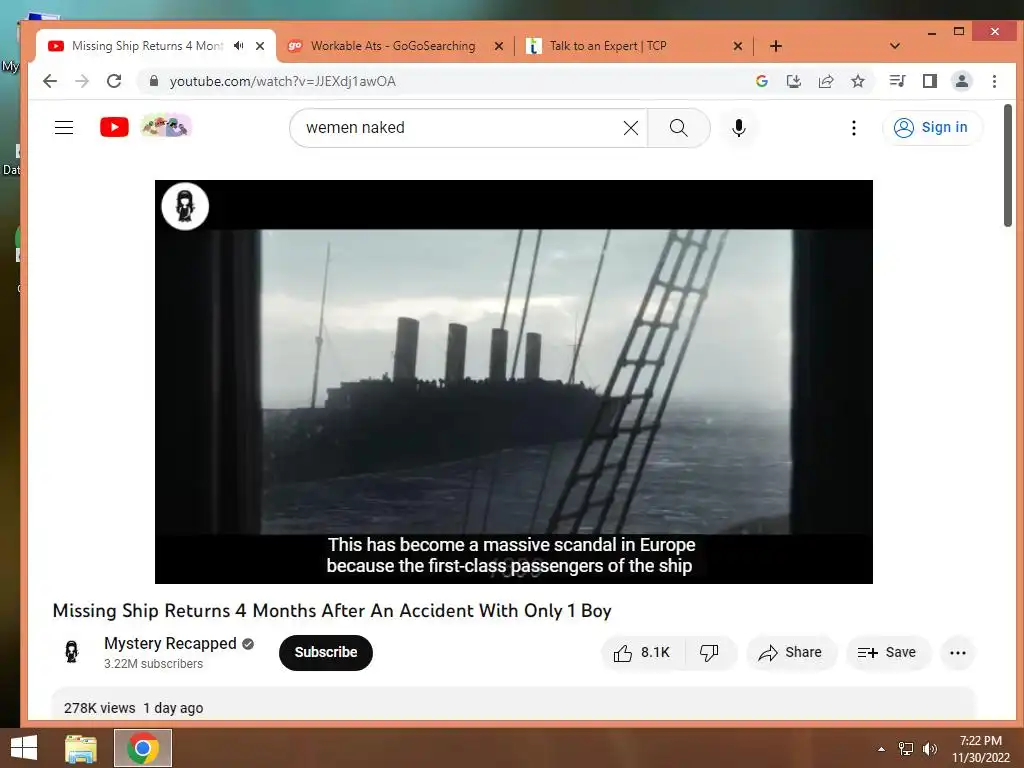Sign in to YouTube
The width and height of the screenshot is (1024, 768).
pyautogui.click(x=931, y=127)
